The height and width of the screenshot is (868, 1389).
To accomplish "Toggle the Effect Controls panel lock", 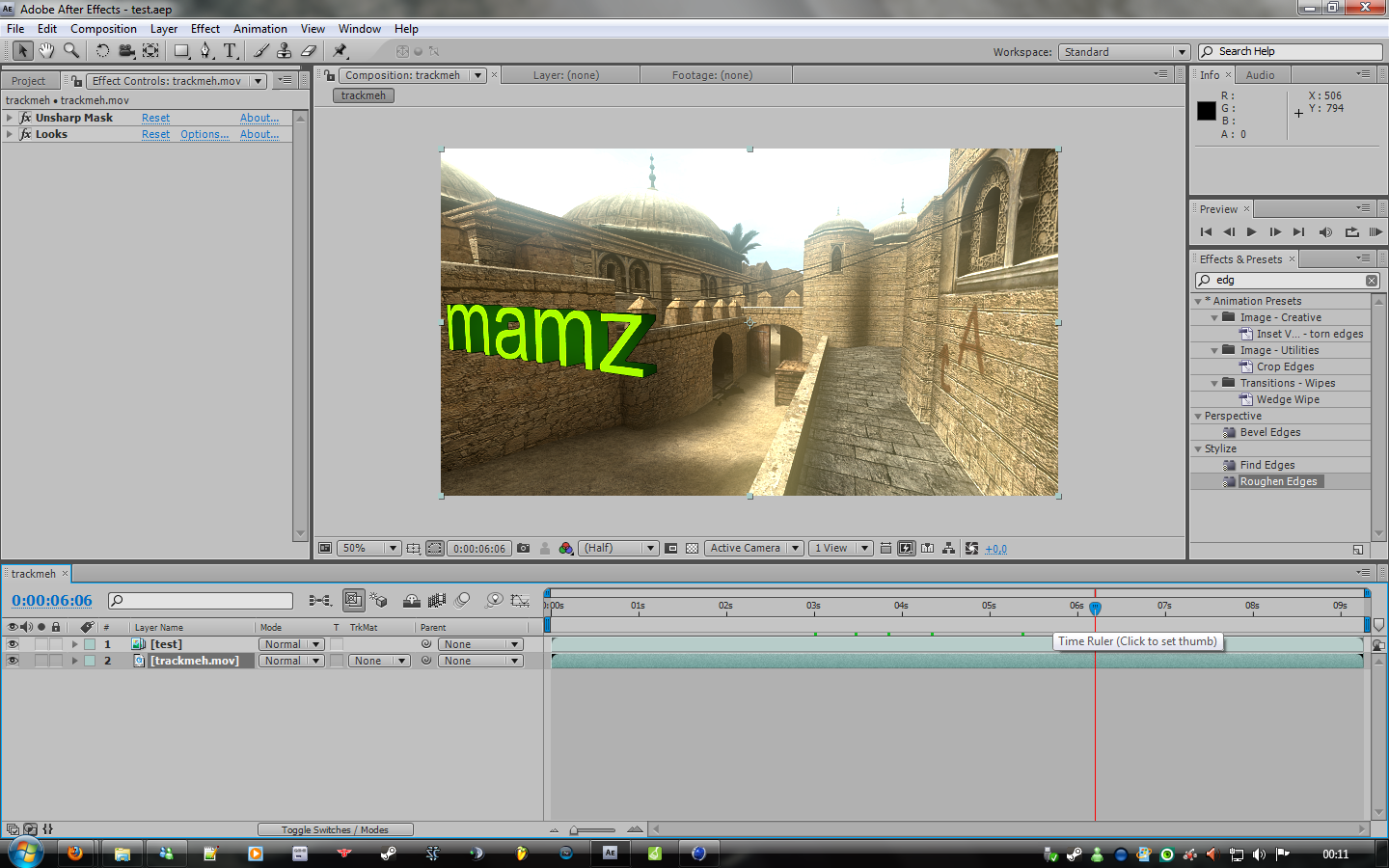I will coord(77,81).
